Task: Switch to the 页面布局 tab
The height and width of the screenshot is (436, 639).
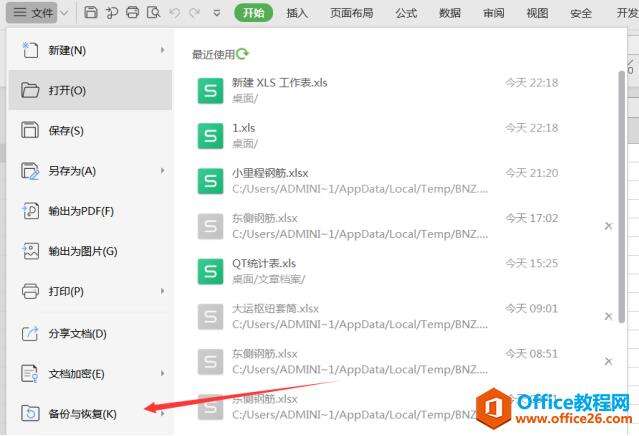Action: pos(351,13)
